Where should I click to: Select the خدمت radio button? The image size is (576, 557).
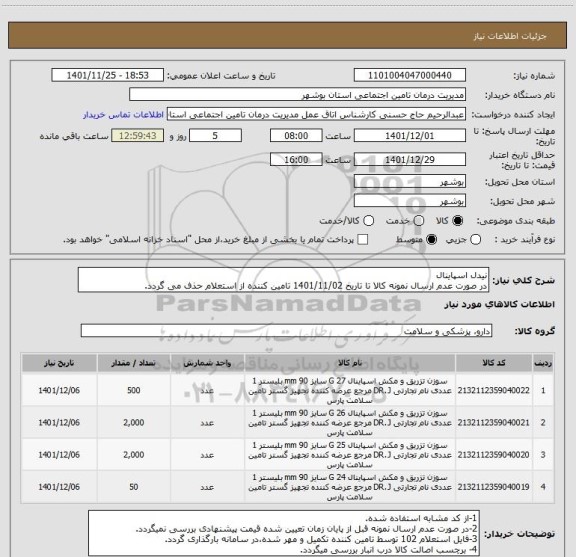418,221
